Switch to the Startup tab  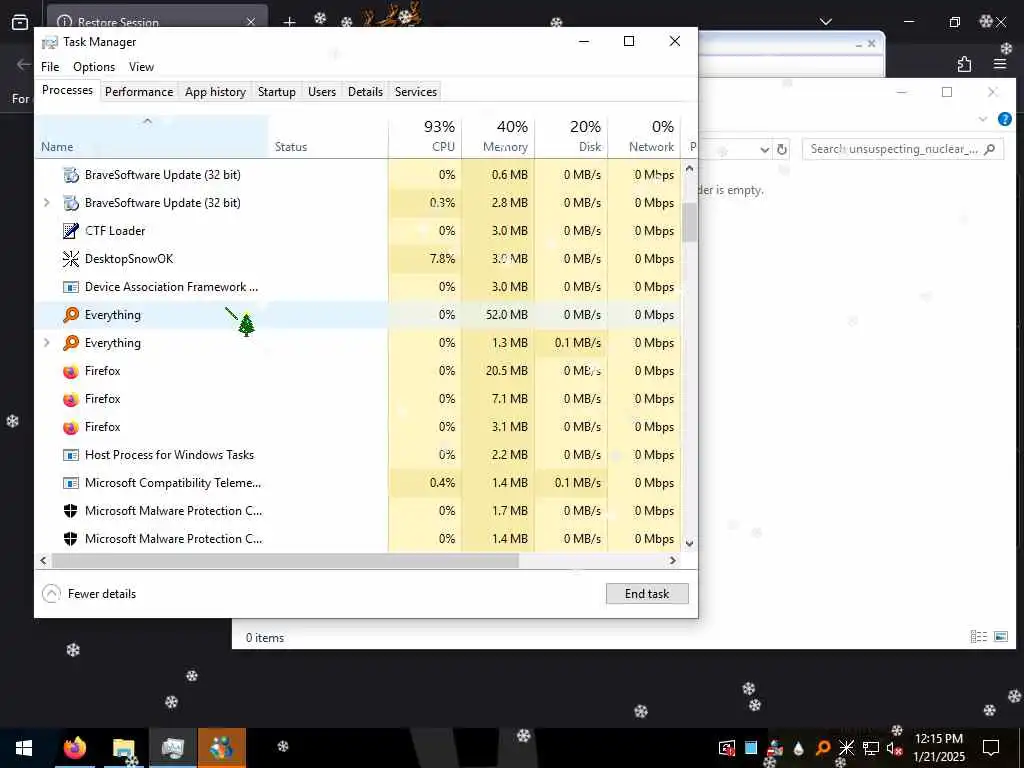click(x=277, y=91)
